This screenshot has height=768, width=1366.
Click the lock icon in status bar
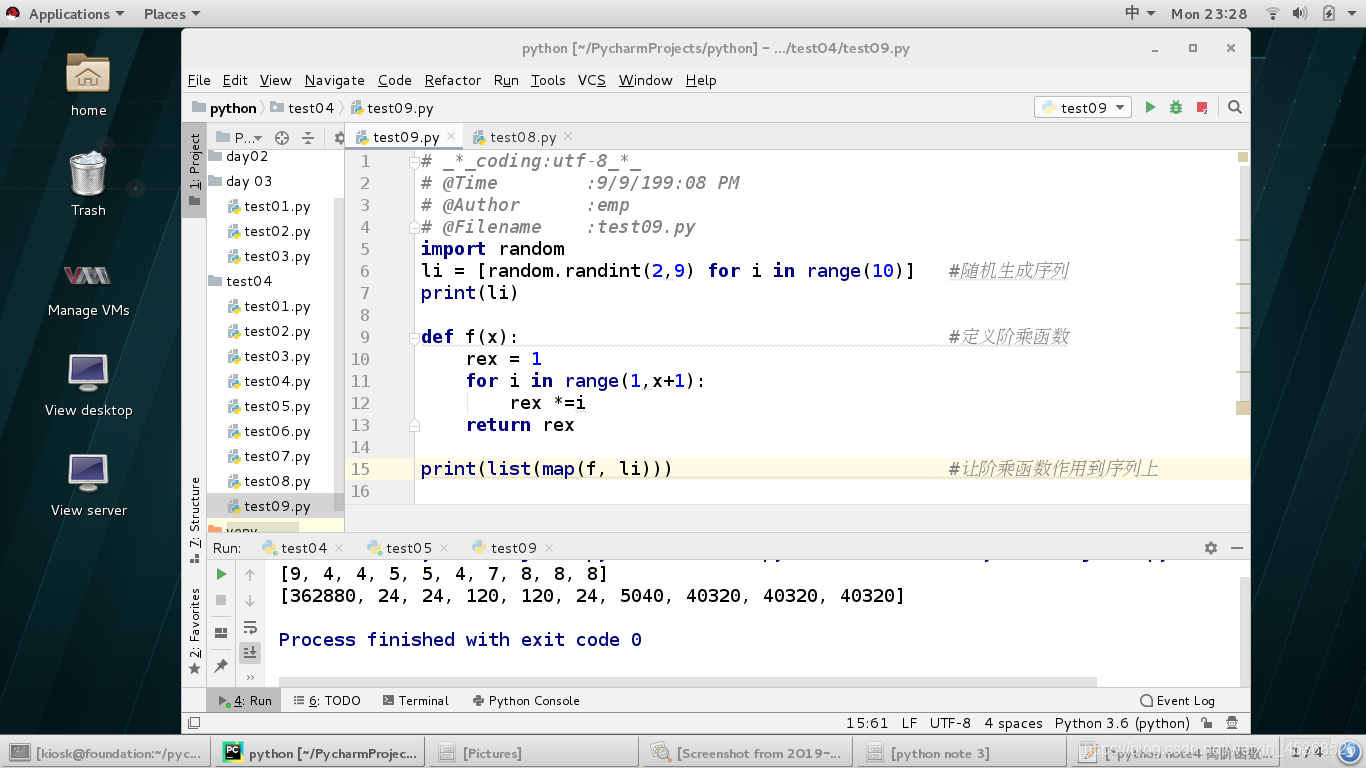point(1207,723)
